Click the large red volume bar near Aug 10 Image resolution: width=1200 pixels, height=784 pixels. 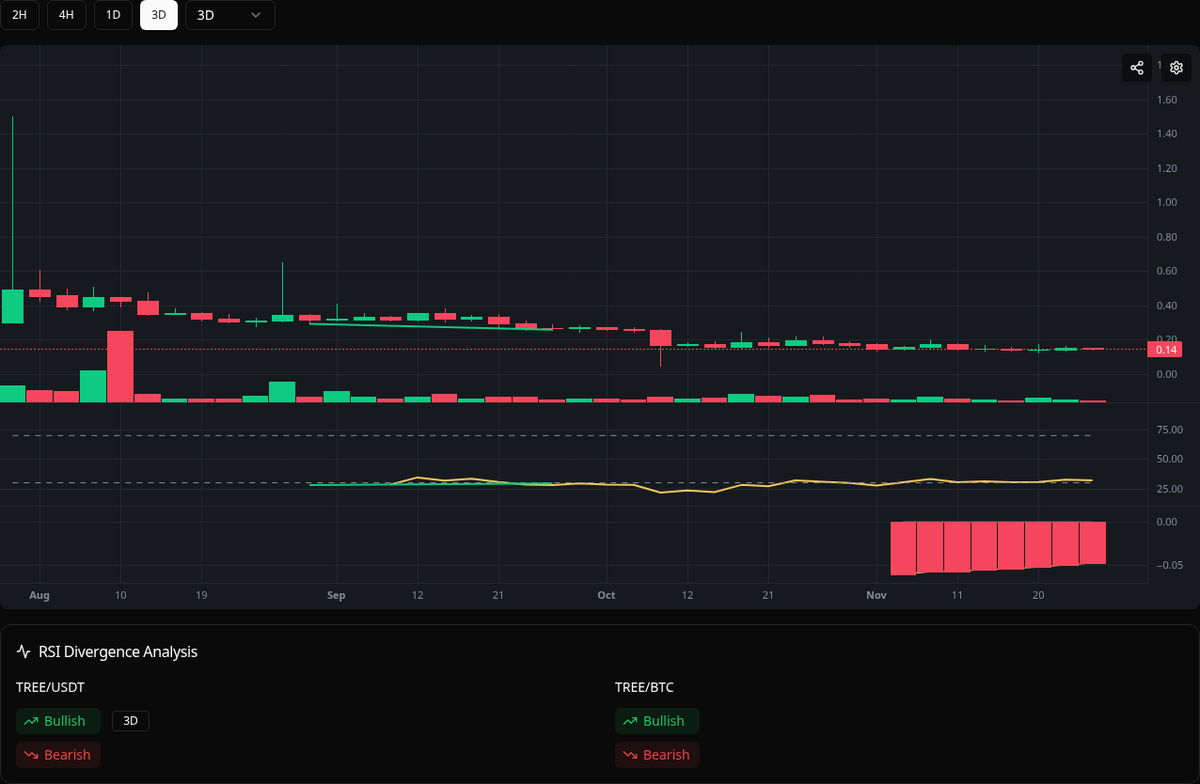tap(120, 366)
